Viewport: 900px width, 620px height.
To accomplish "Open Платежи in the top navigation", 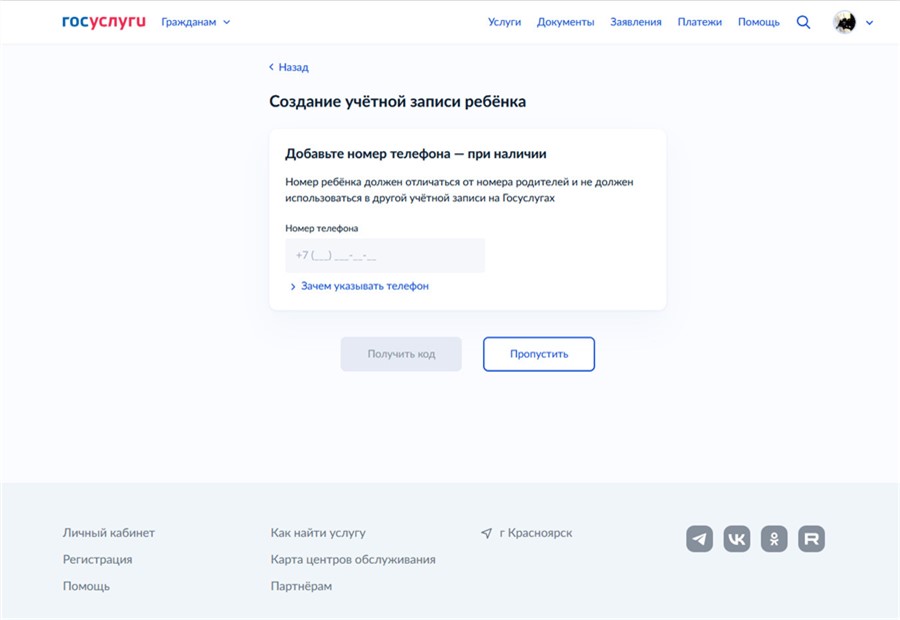I will click(700, 22).
